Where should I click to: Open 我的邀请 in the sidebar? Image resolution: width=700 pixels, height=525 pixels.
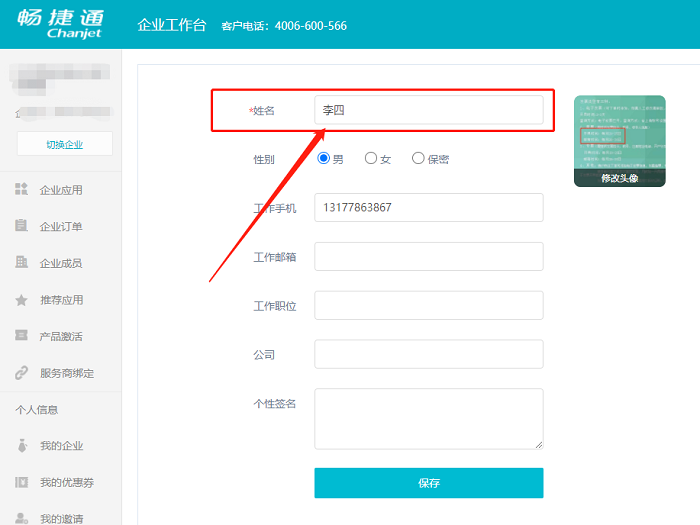point(61,518)
